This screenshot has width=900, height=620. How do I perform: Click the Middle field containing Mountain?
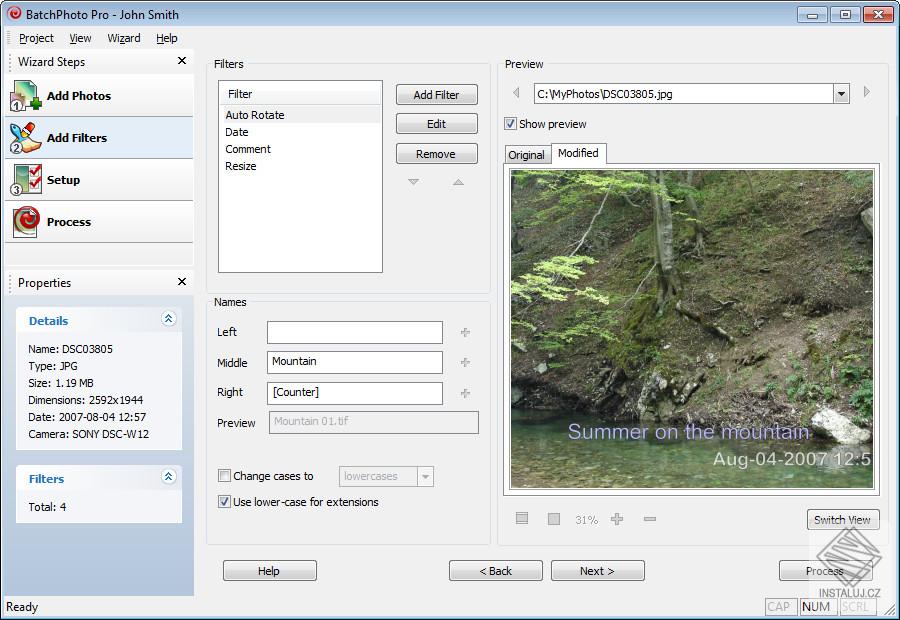pyautogui.click(x=355, y=362)
